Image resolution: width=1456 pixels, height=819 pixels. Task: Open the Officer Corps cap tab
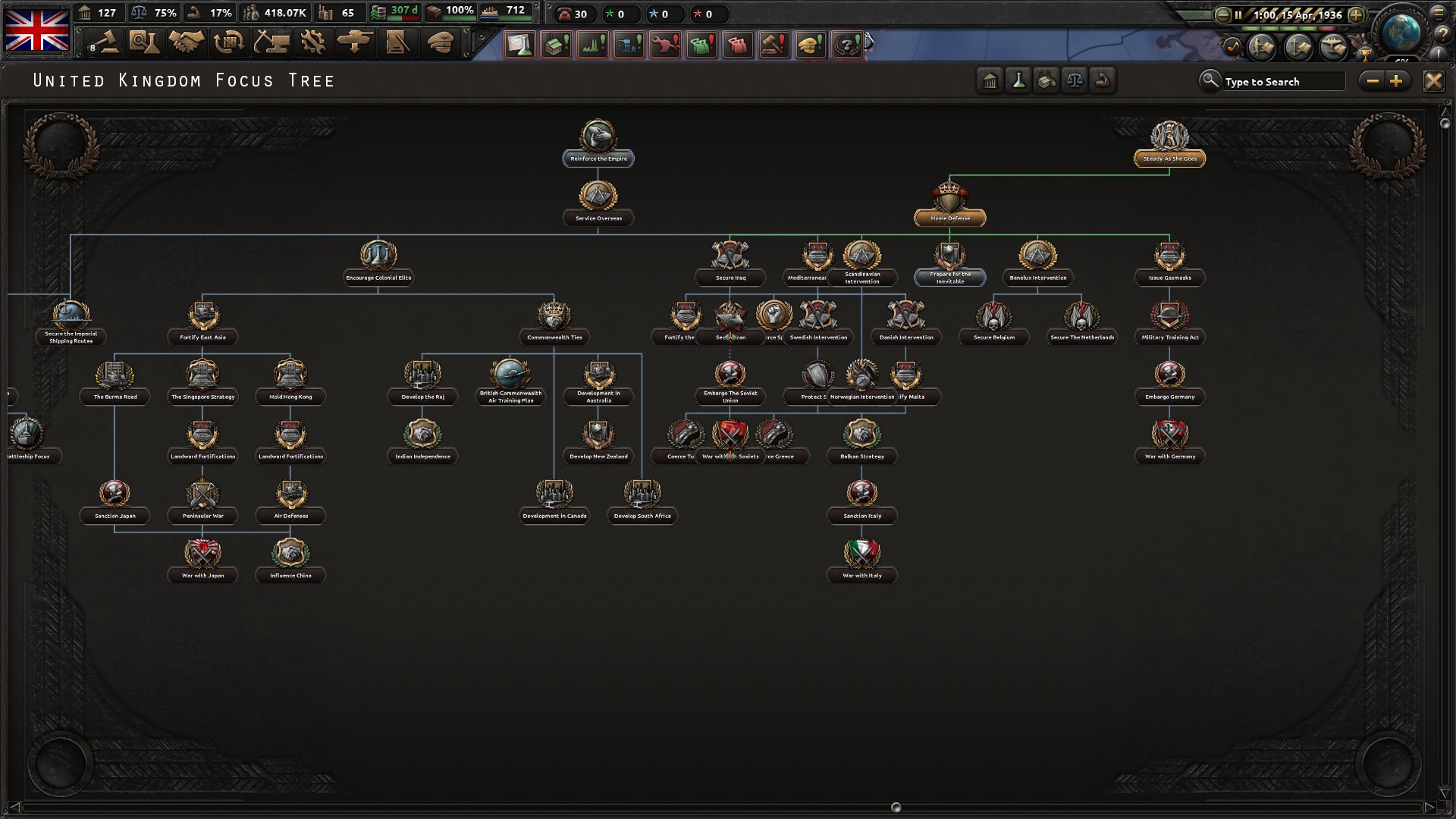pyautogui.click(x=441, y=42)
